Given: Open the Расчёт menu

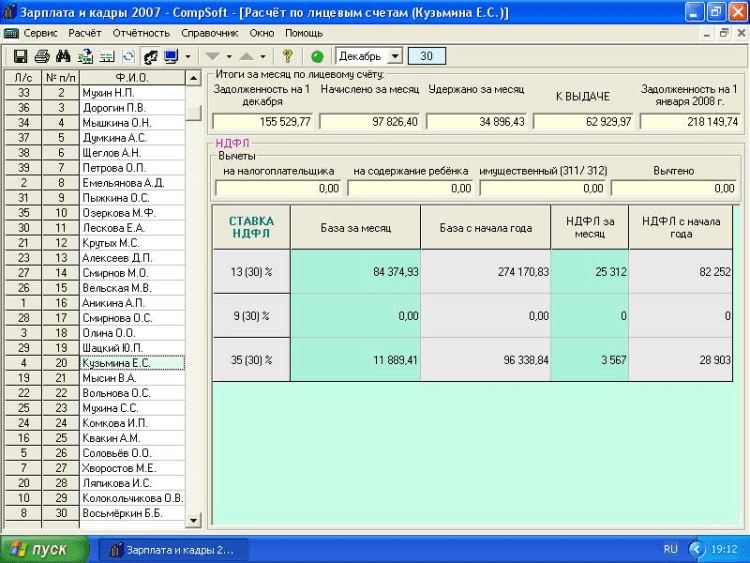Looking at the screenshot, I should pos(85,33).
